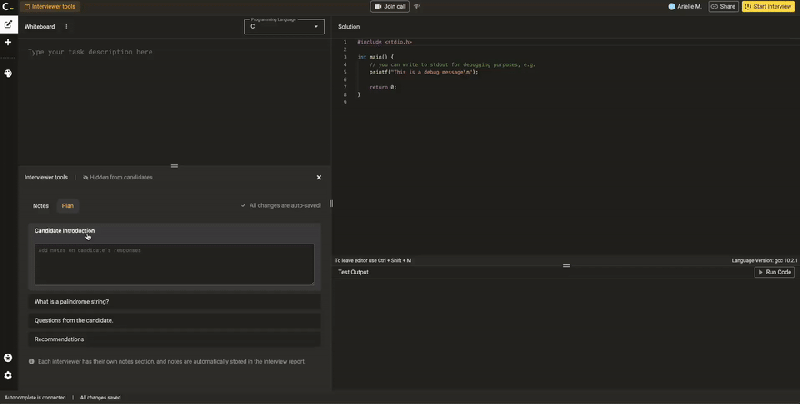
Task: Select the Plan tab
Action: [x=68, y=206]
